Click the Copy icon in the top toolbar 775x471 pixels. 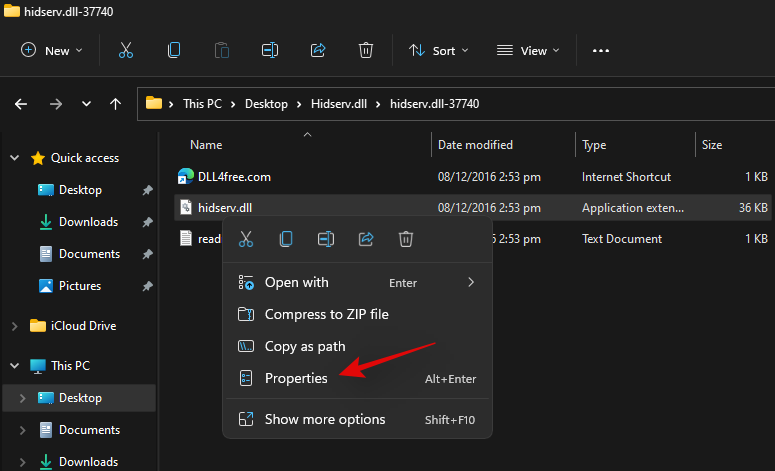point(174,50)
